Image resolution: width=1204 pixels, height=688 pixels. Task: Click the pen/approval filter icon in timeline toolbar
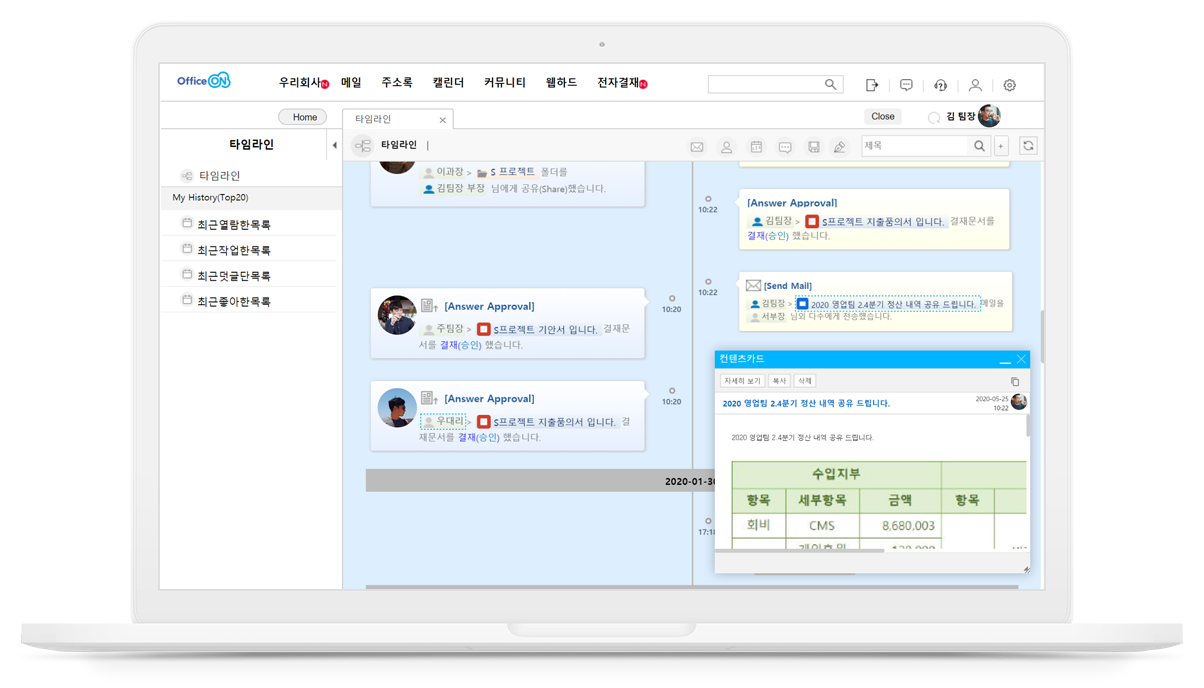click(840, 147)
